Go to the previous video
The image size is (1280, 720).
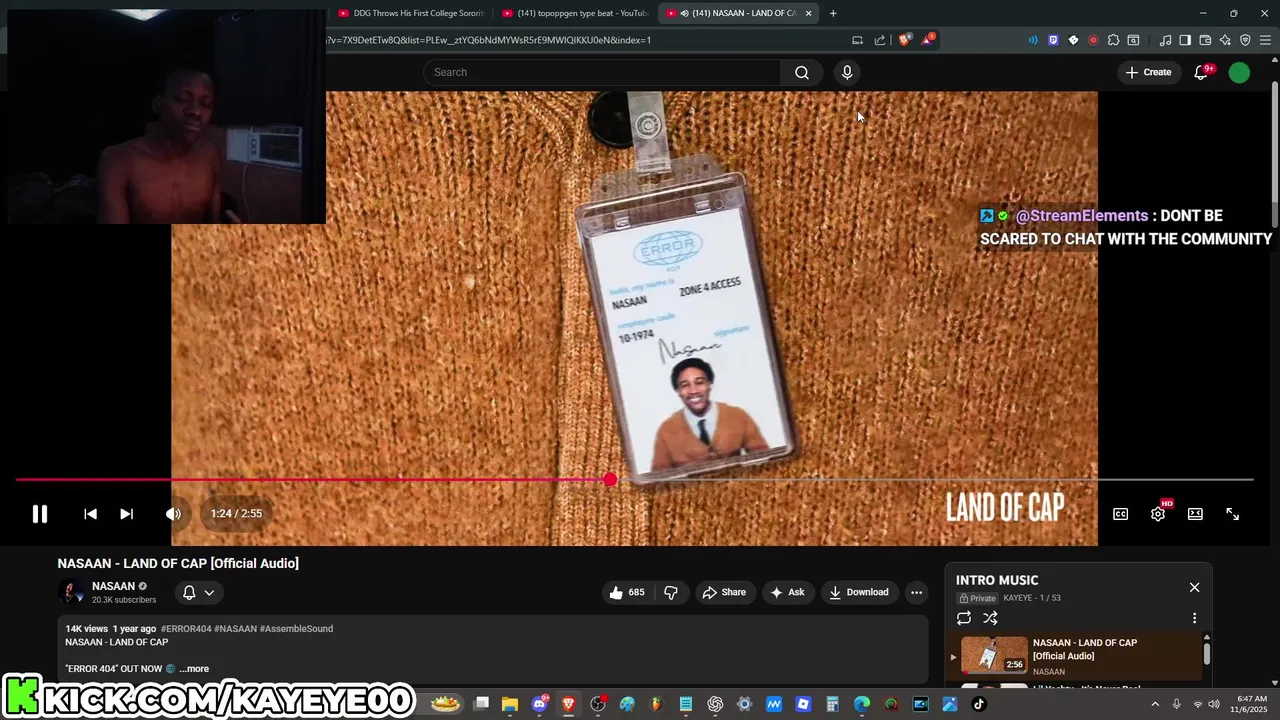(90, 513)
